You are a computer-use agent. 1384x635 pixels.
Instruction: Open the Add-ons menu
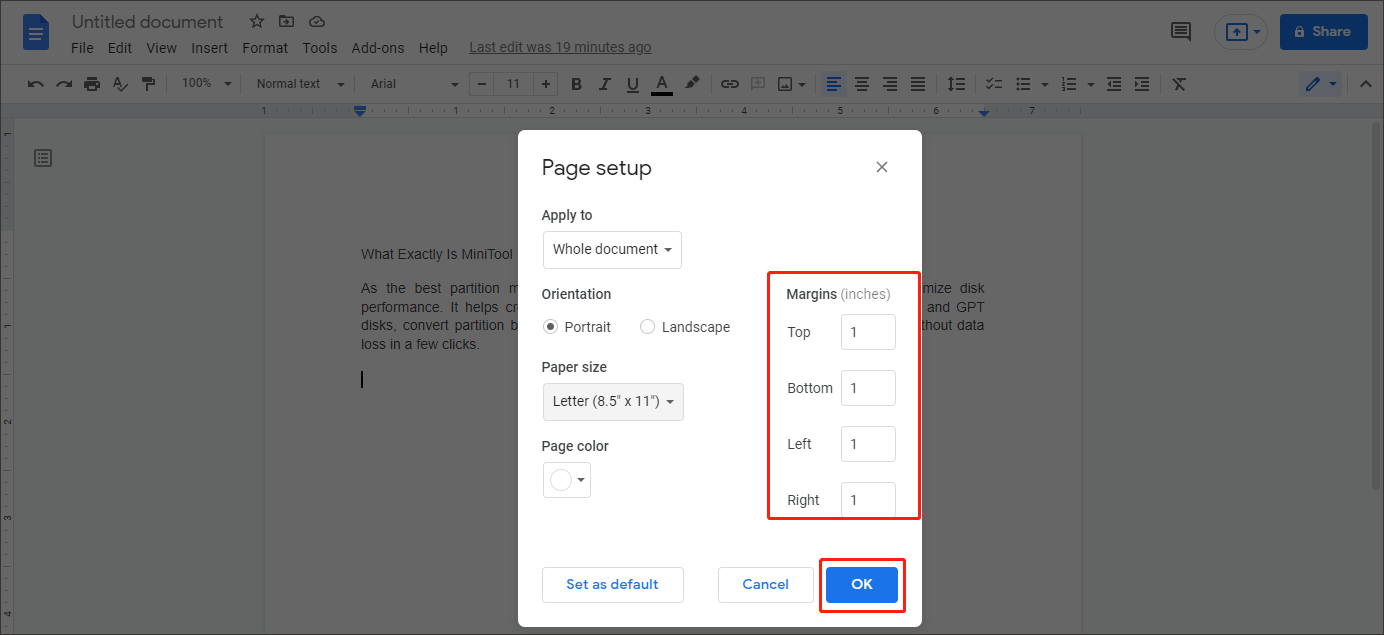click(378, 47)
